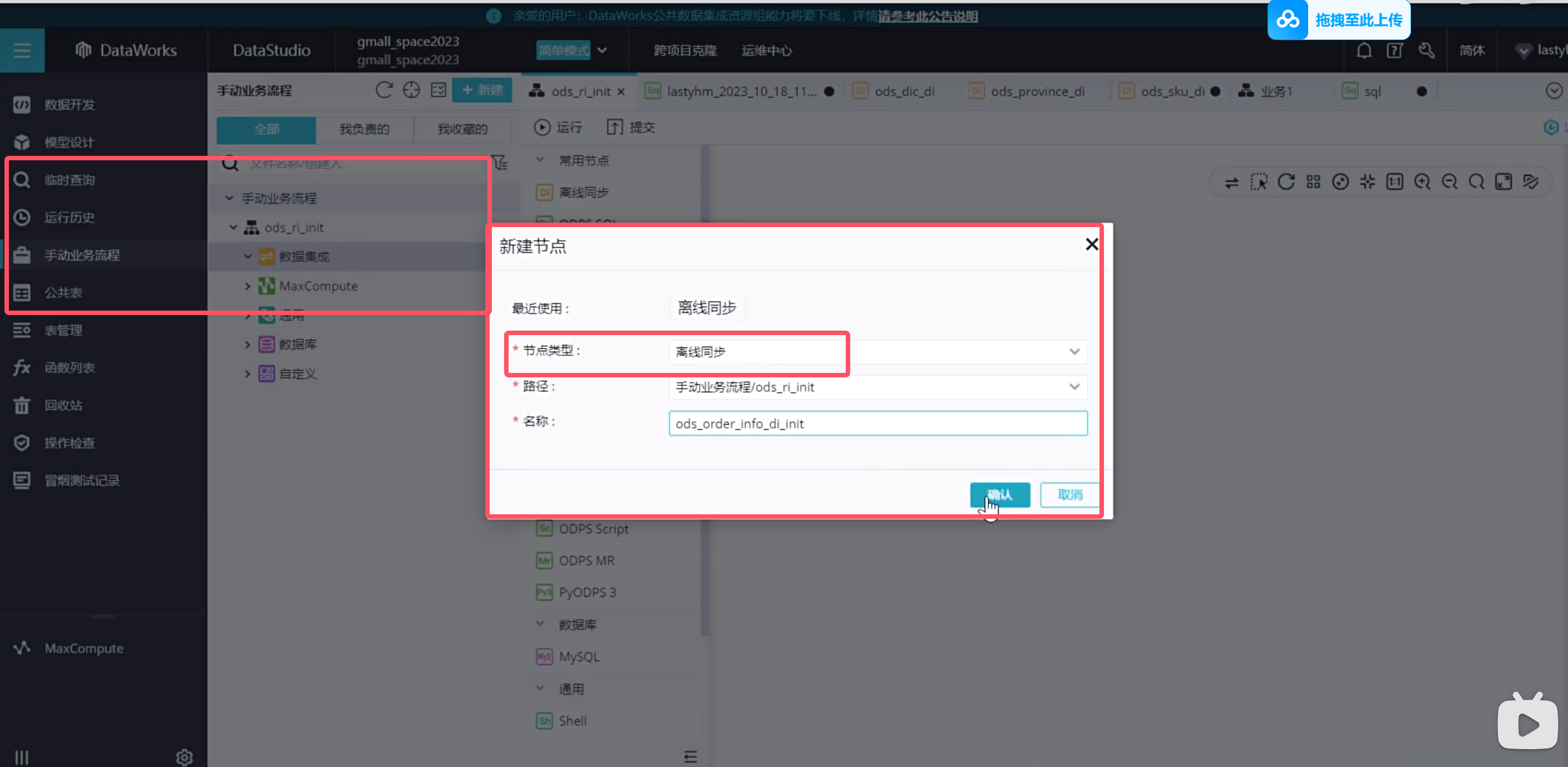
Task: Click the locate target icon beside refresh
Action: click(412, 90)
